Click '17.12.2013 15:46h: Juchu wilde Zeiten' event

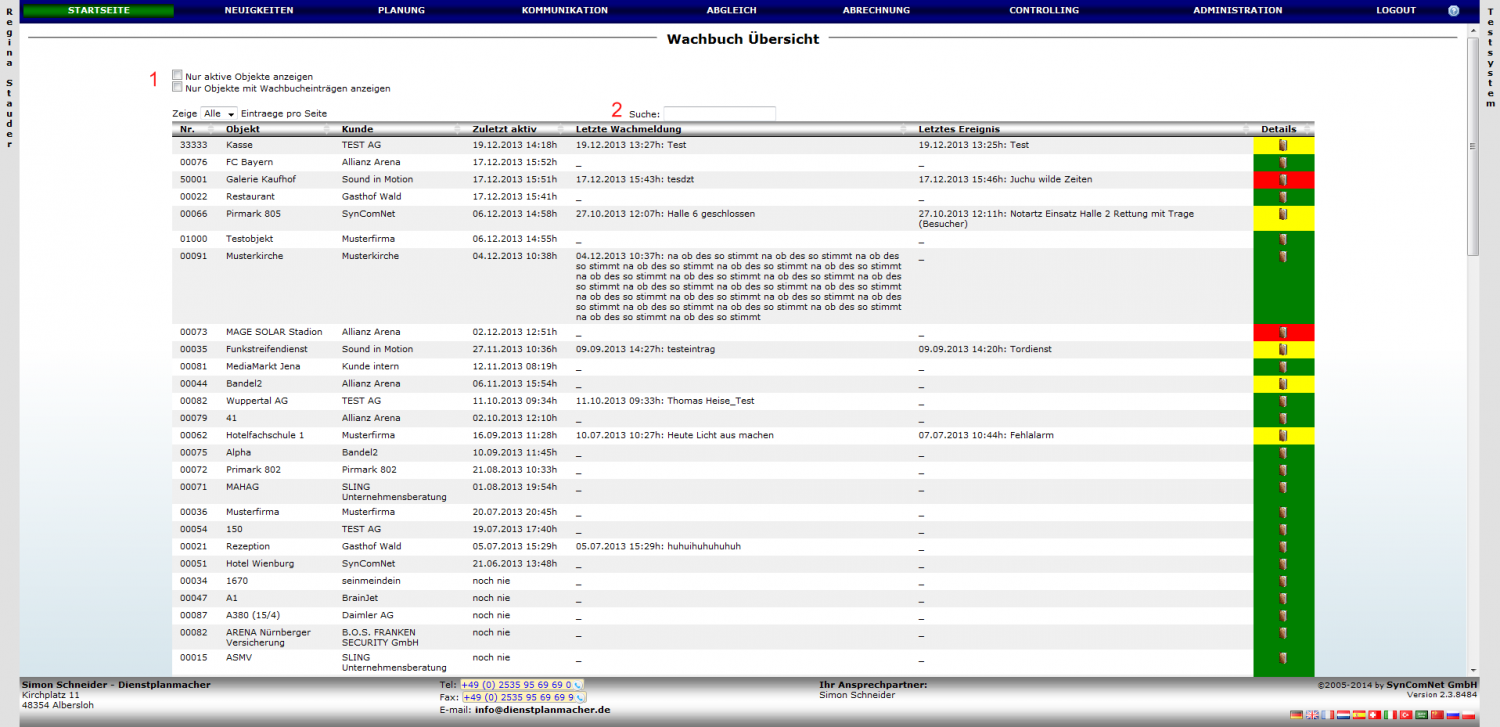pos(1005,180)
